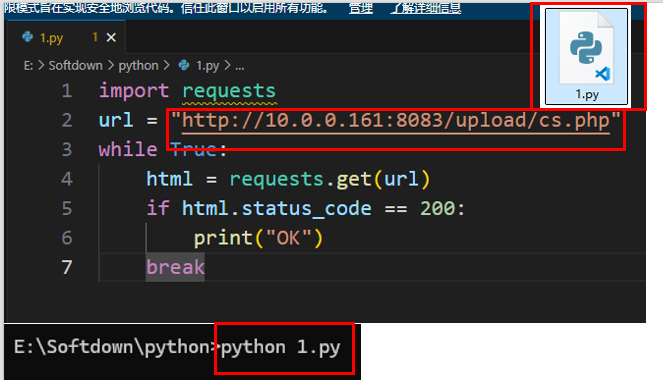Click line number 5 in the gutter
This screenshot has height=380, width=663.
pyautogui.click(x=67, y=208)
